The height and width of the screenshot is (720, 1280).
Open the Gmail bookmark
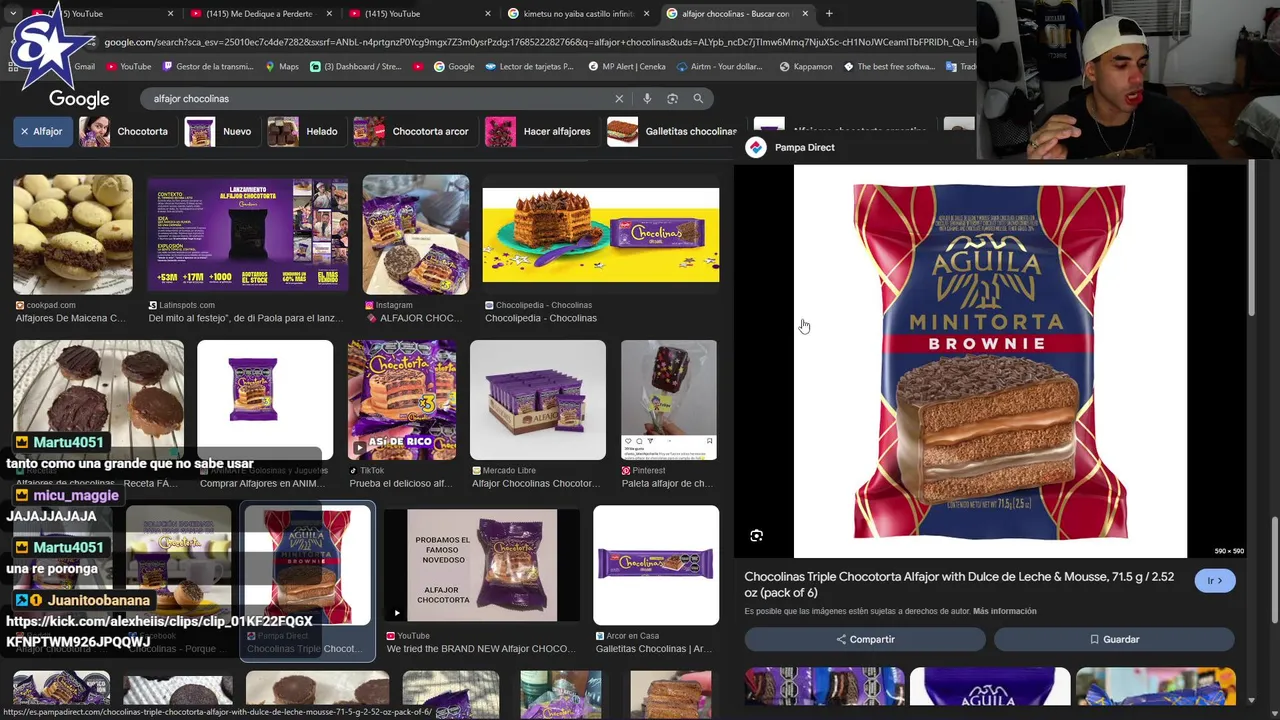(84, 67)
